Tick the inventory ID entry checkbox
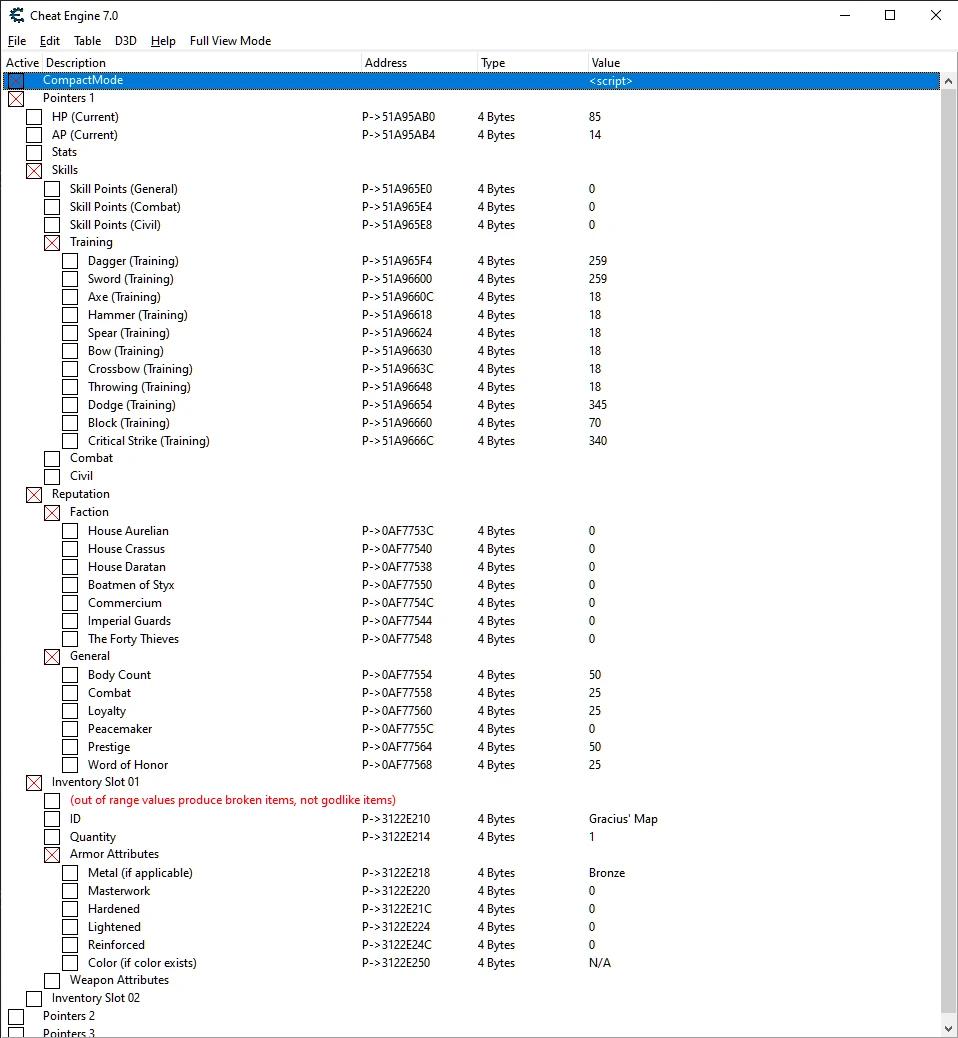The image size is (958, 1038). (x=52, y=819)
